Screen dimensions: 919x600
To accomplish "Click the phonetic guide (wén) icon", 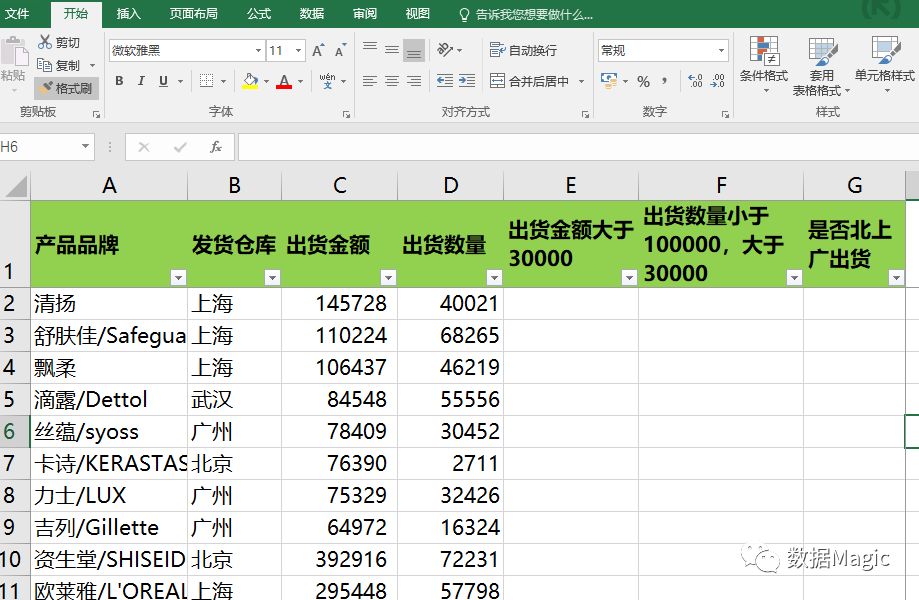I will [327, 81].
